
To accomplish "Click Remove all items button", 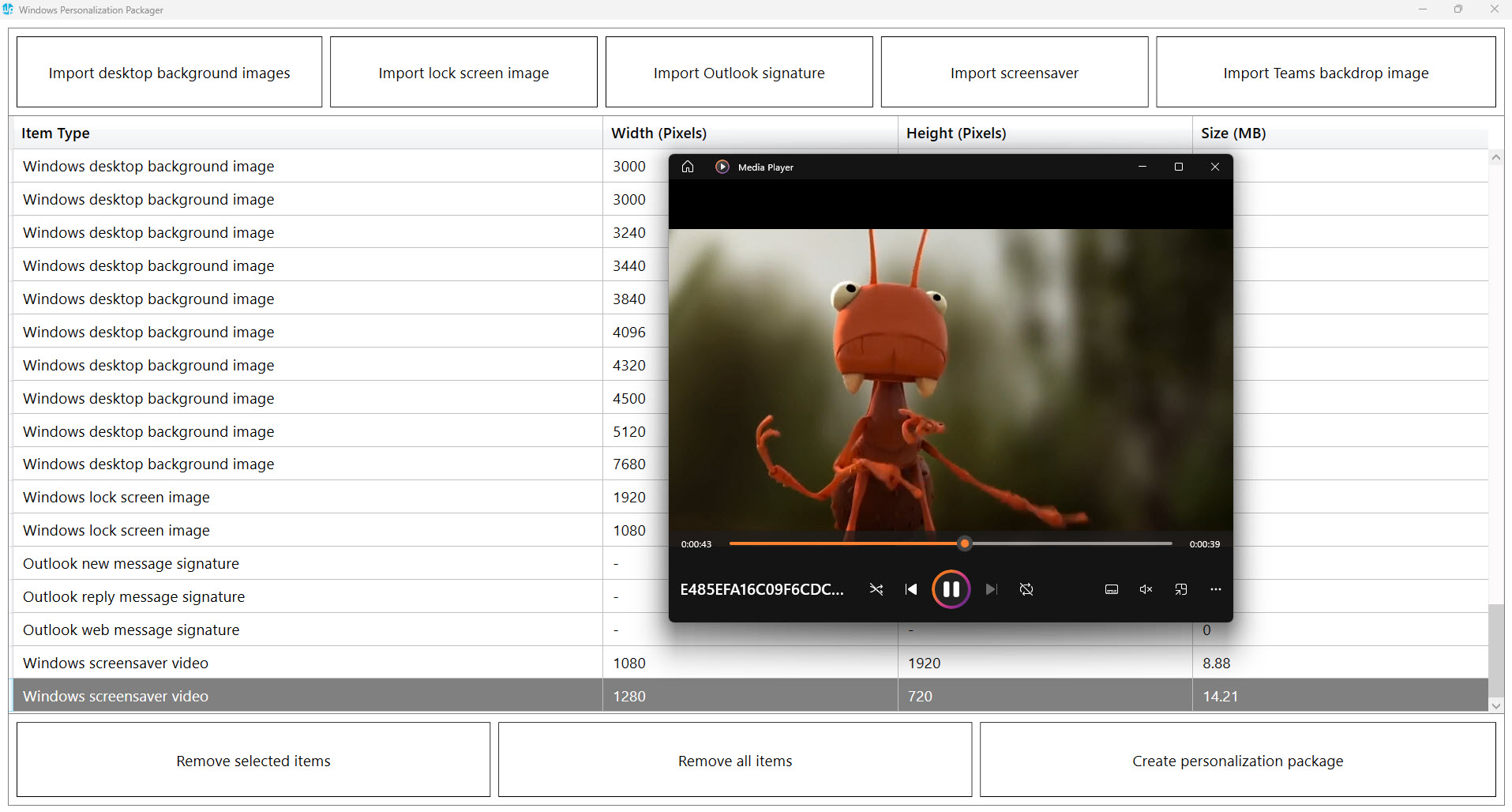I will coord(735,760).
